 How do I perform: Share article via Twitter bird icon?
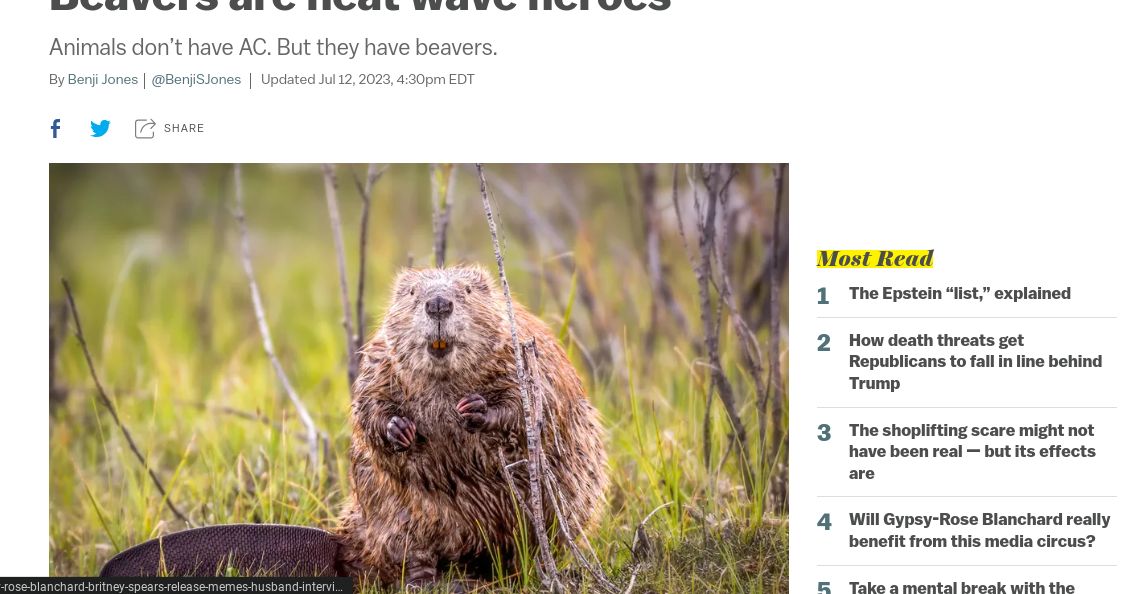100,128
